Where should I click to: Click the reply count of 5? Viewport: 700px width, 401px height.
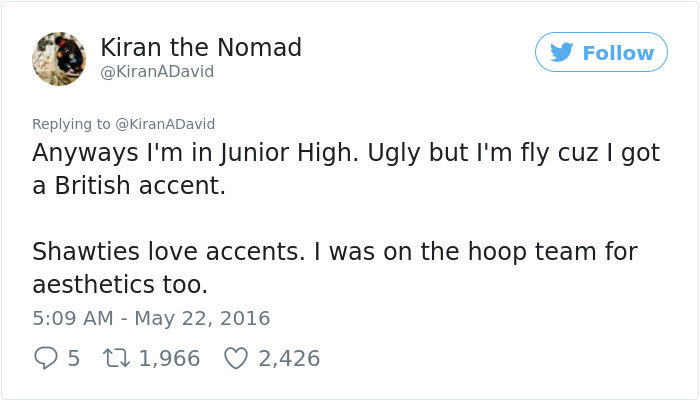[x=73, y=357]
